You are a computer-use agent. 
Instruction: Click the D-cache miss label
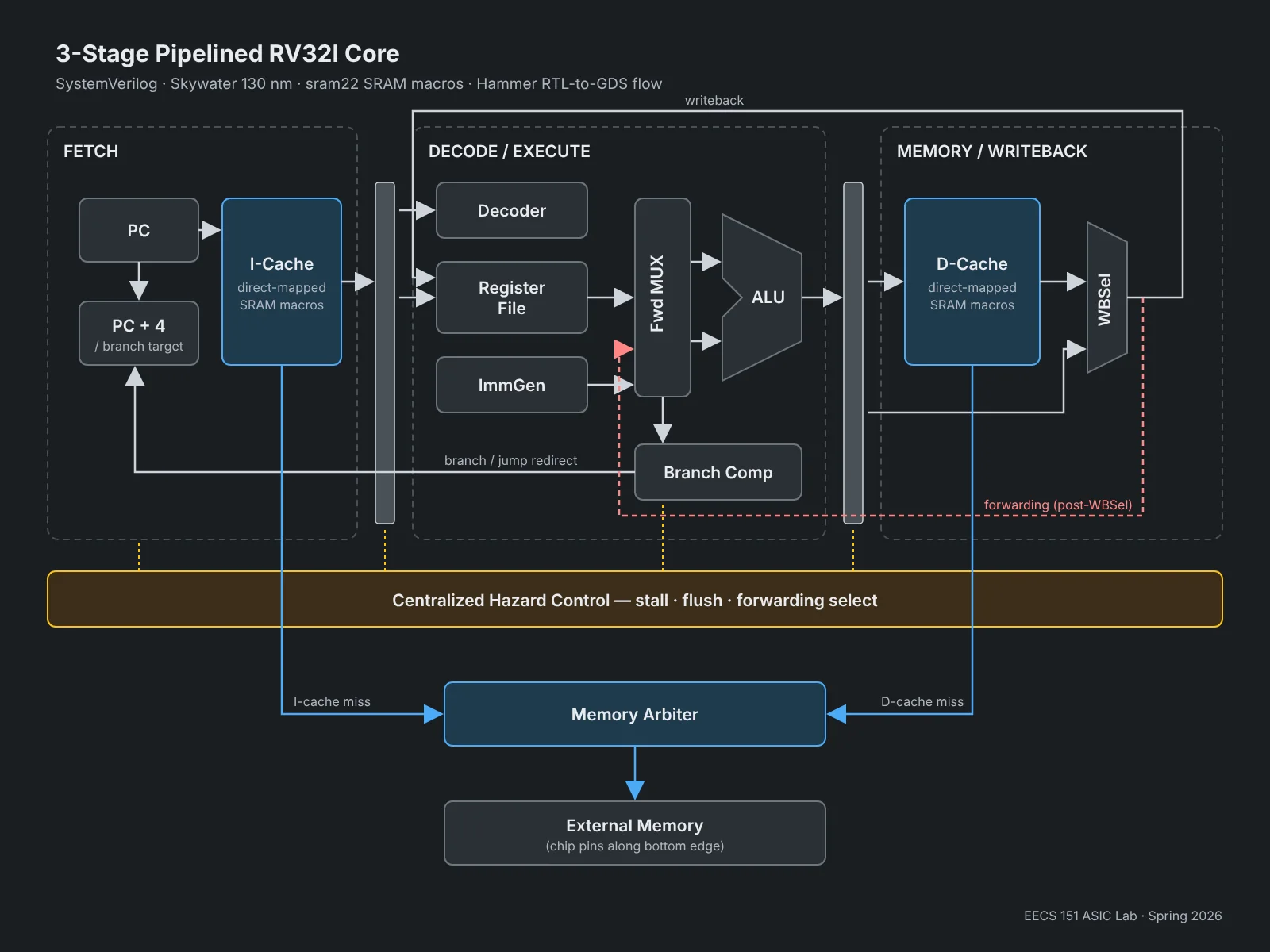pyautogui.click(x=922, y=702)
